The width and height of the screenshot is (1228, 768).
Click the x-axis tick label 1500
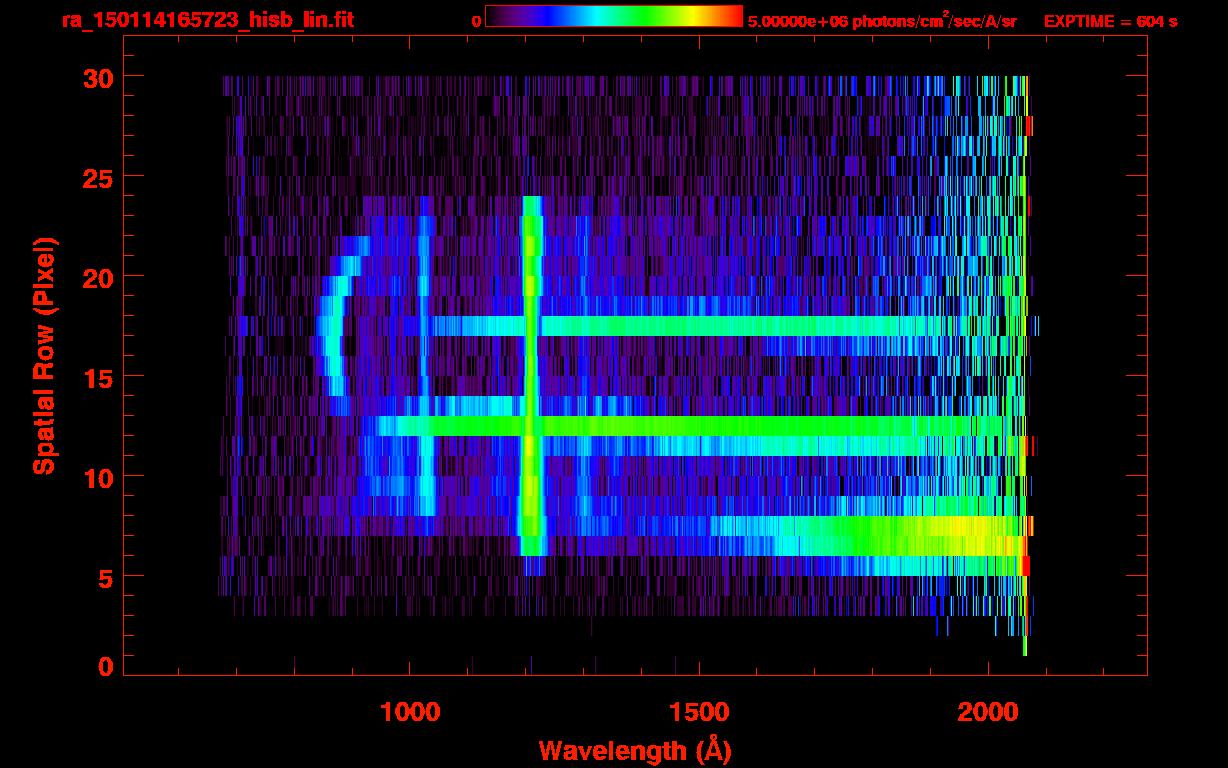pyautogui.click(x=698, y=711)
